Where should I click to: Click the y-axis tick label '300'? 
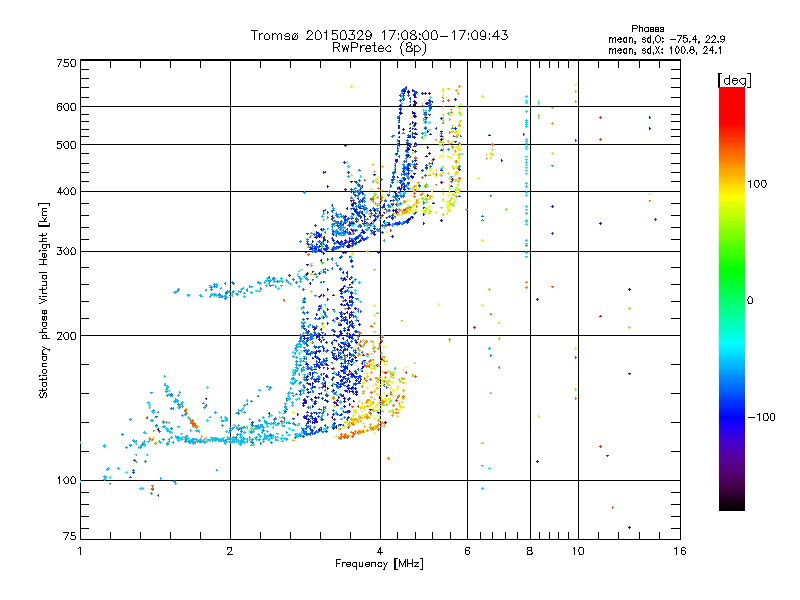[66, 252]
